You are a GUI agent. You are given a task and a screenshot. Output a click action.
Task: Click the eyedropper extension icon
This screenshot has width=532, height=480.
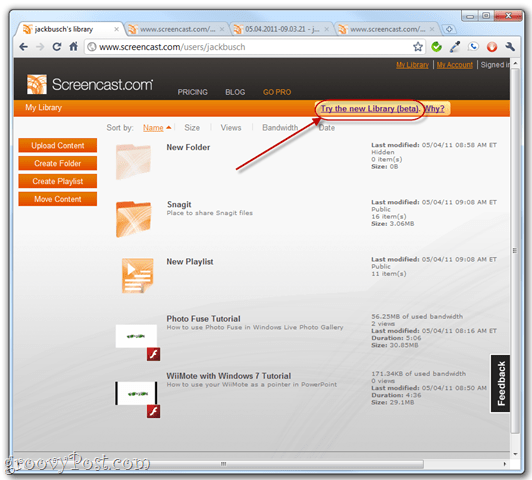(x=455, y=47)
